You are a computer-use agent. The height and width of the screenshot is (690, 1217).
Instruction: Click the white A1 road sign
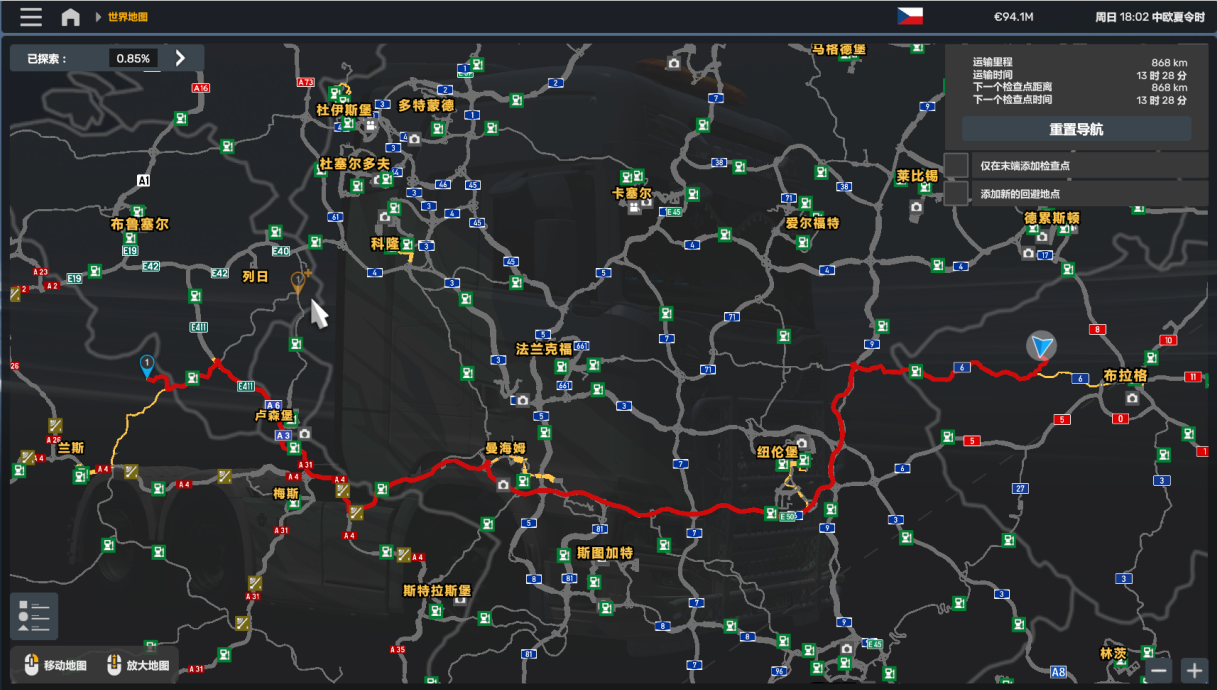[x=143, y=180]
